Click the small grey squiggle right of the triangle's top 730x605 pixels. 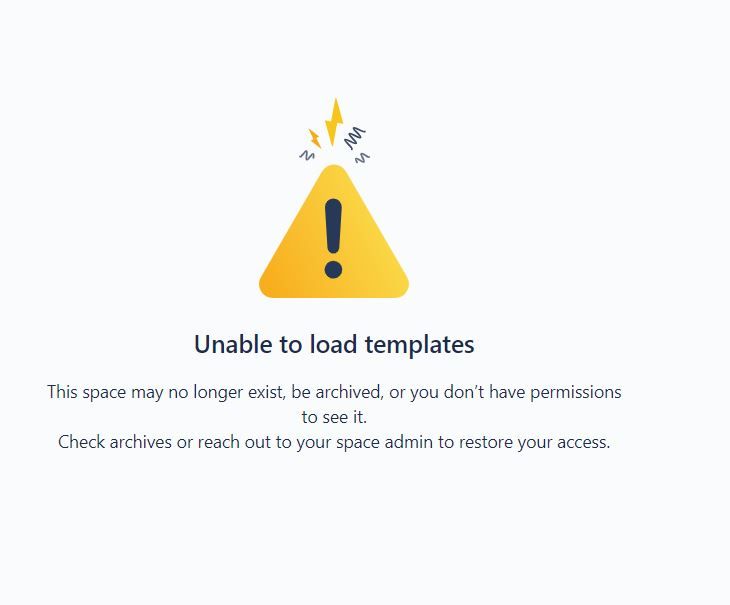tap(362, 158)
